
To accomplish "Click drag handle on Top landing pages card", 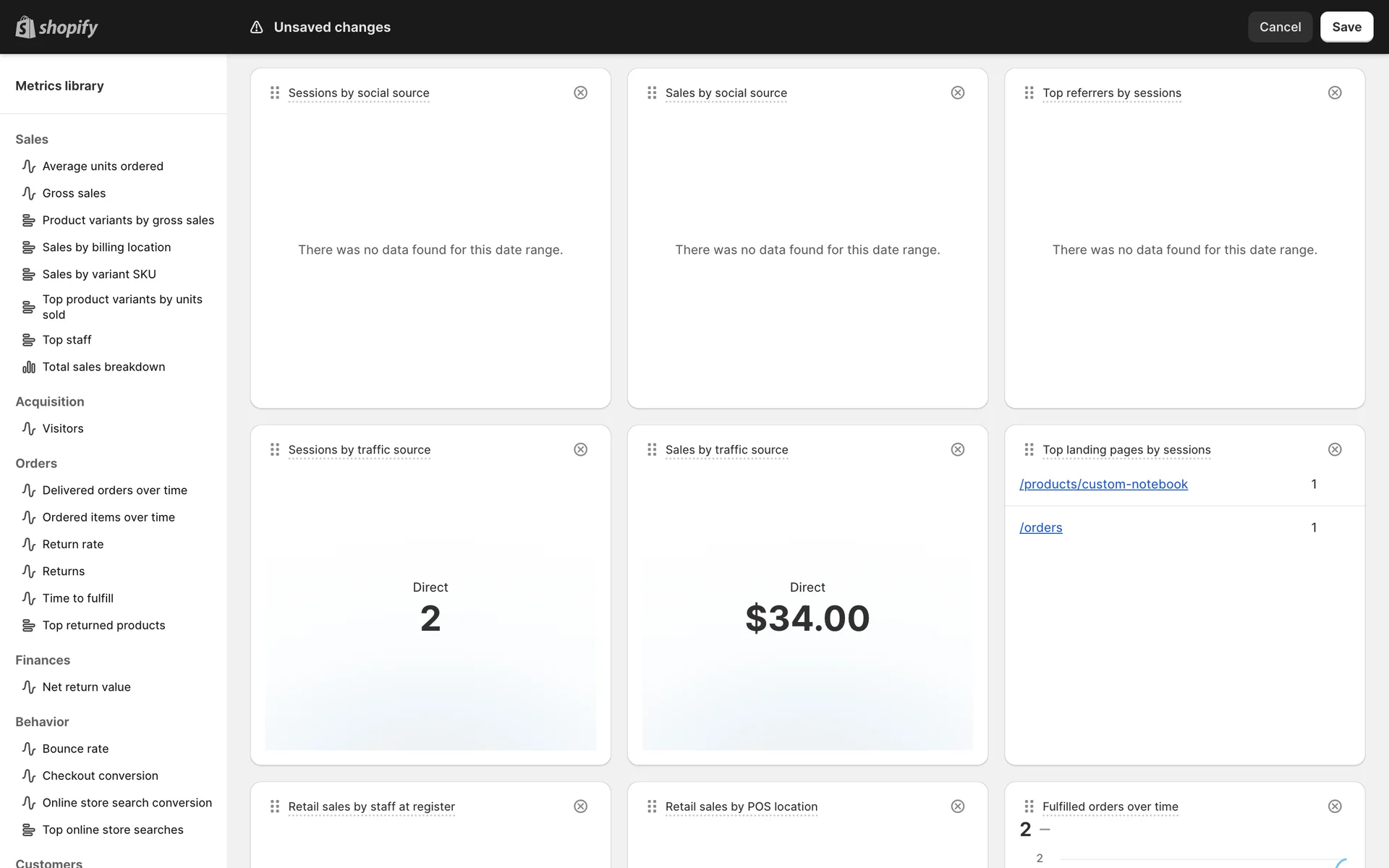I will point(1029,450).
